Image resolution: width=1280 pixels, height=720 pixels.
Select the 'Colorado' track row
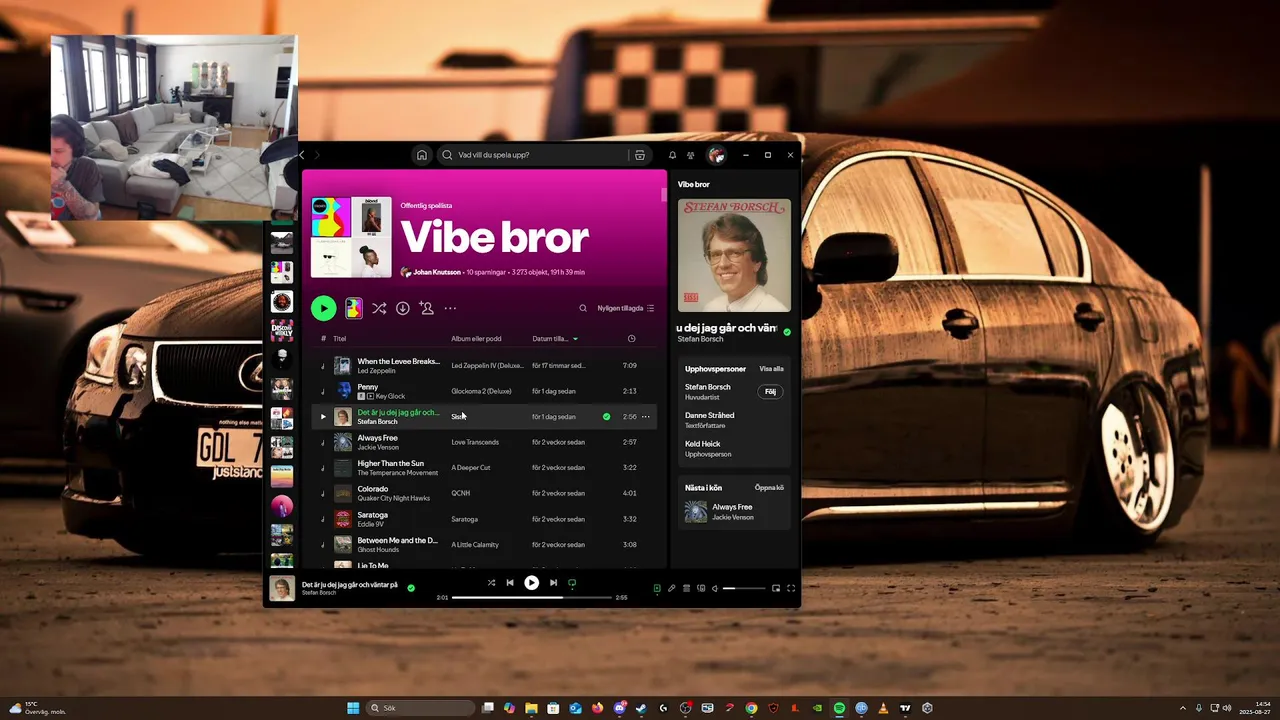(x=484, y=493)
